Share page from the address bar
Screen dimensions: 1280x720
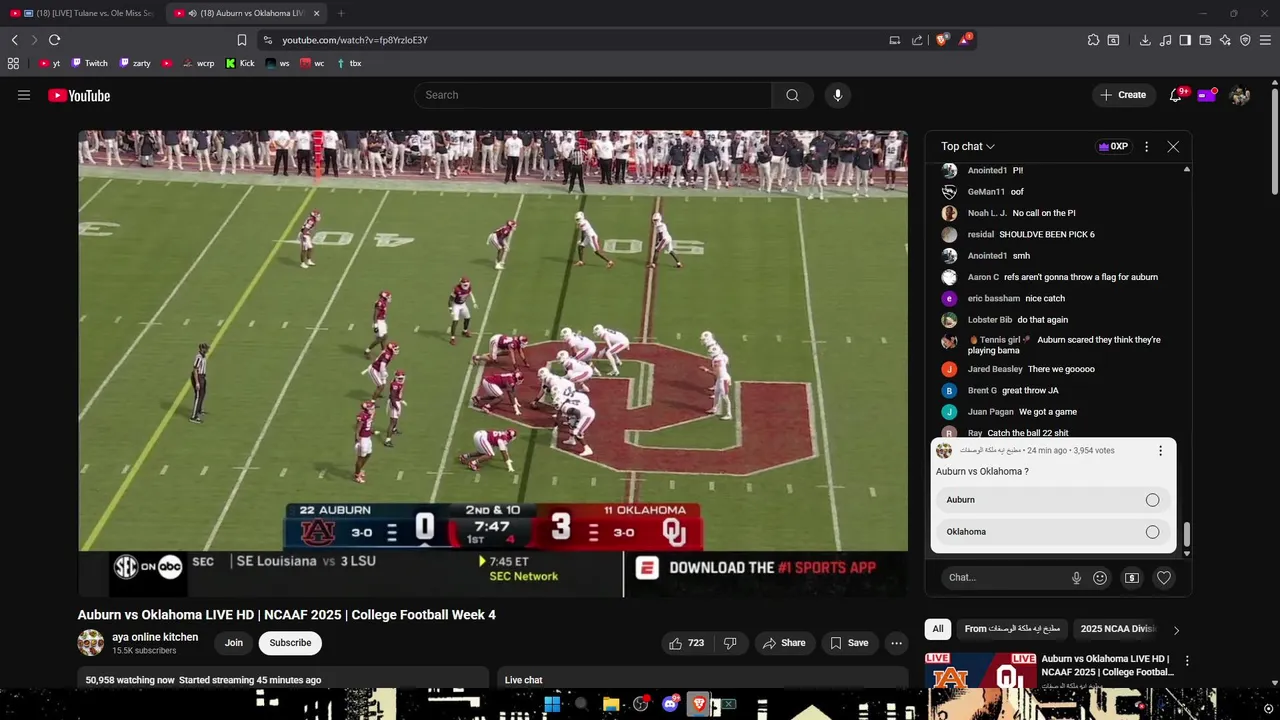(917, 40)
